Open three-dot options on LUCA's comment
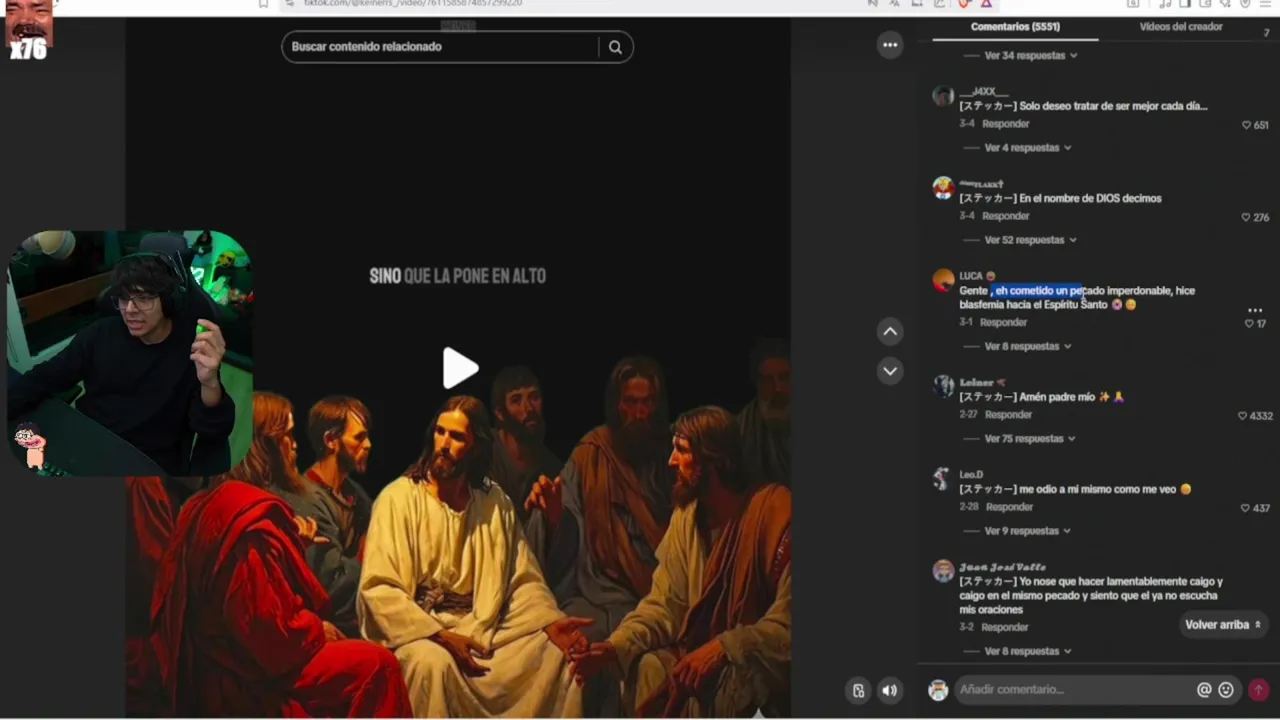 (x=1255, y=310)
